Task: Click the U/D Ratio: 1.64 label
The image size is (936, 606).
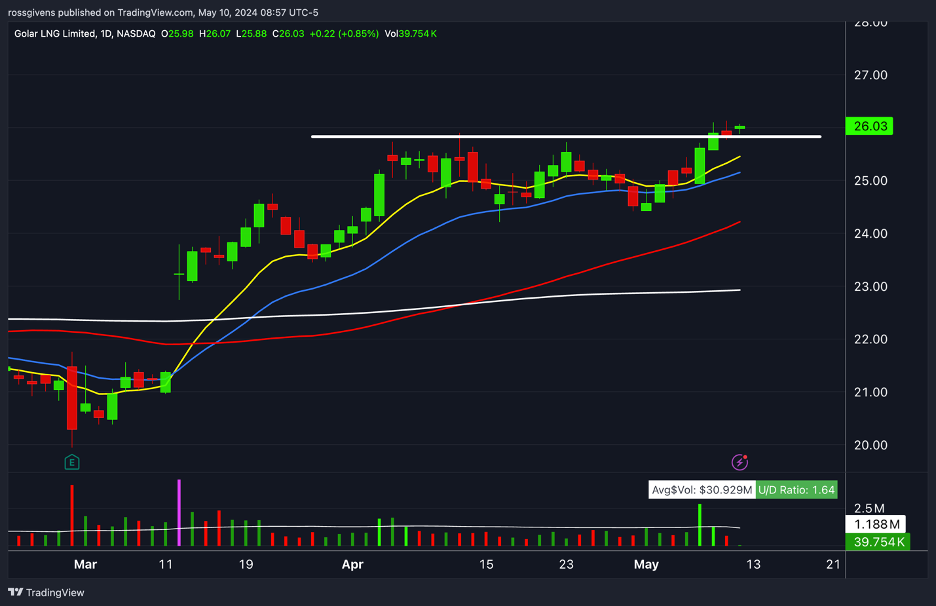Action: [x=796, y=490]
